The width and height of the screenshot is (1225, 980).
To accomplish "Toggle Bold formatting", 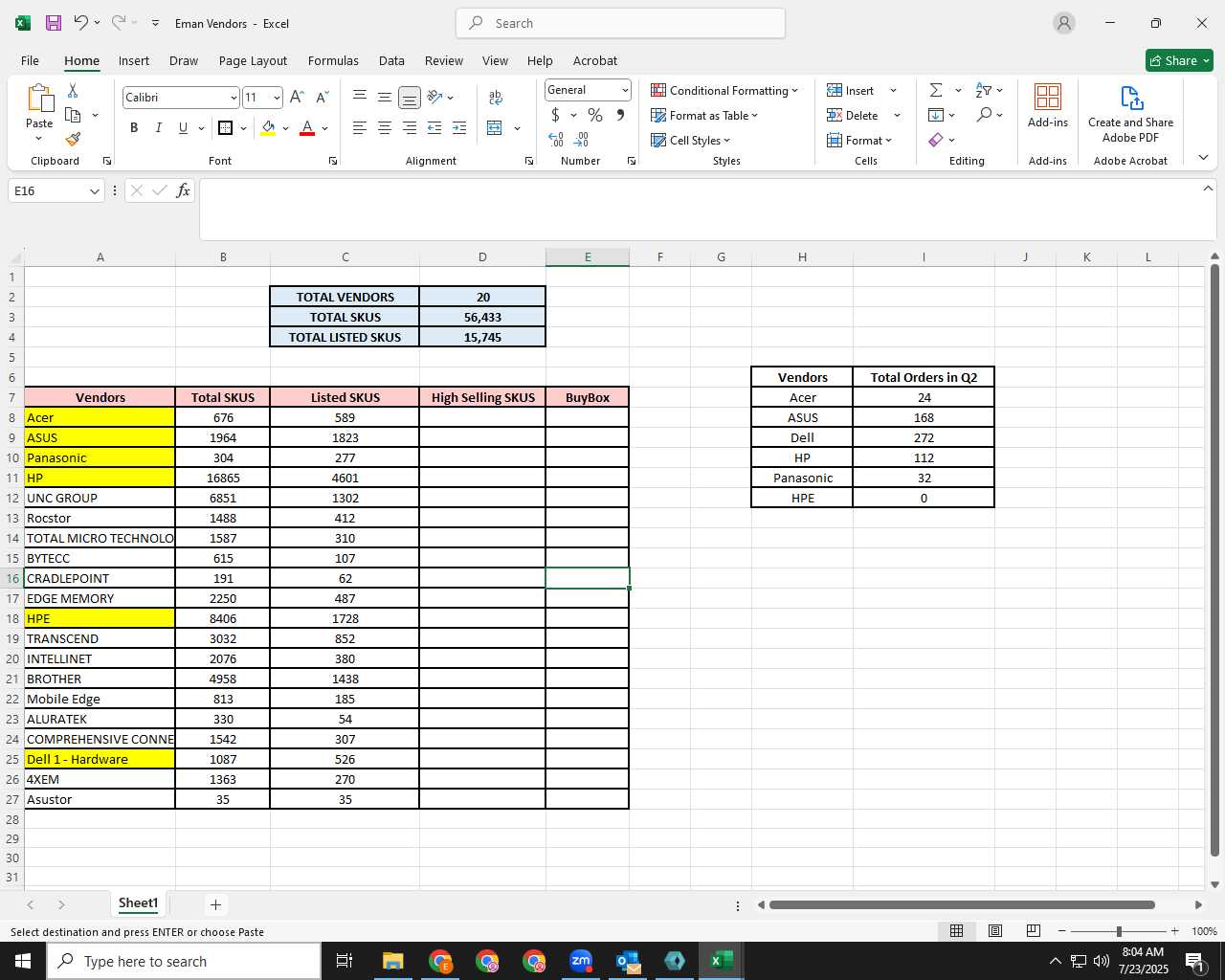I will coord(134,128).
